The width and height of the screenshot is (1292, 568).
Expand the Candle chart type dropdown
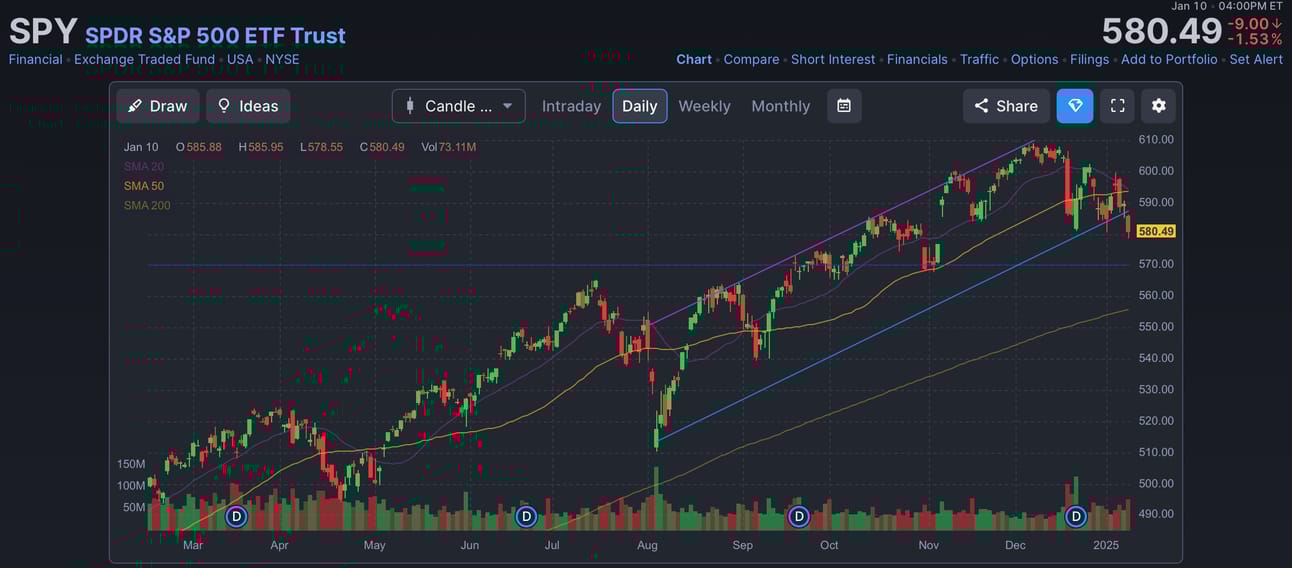coord(459,106)
